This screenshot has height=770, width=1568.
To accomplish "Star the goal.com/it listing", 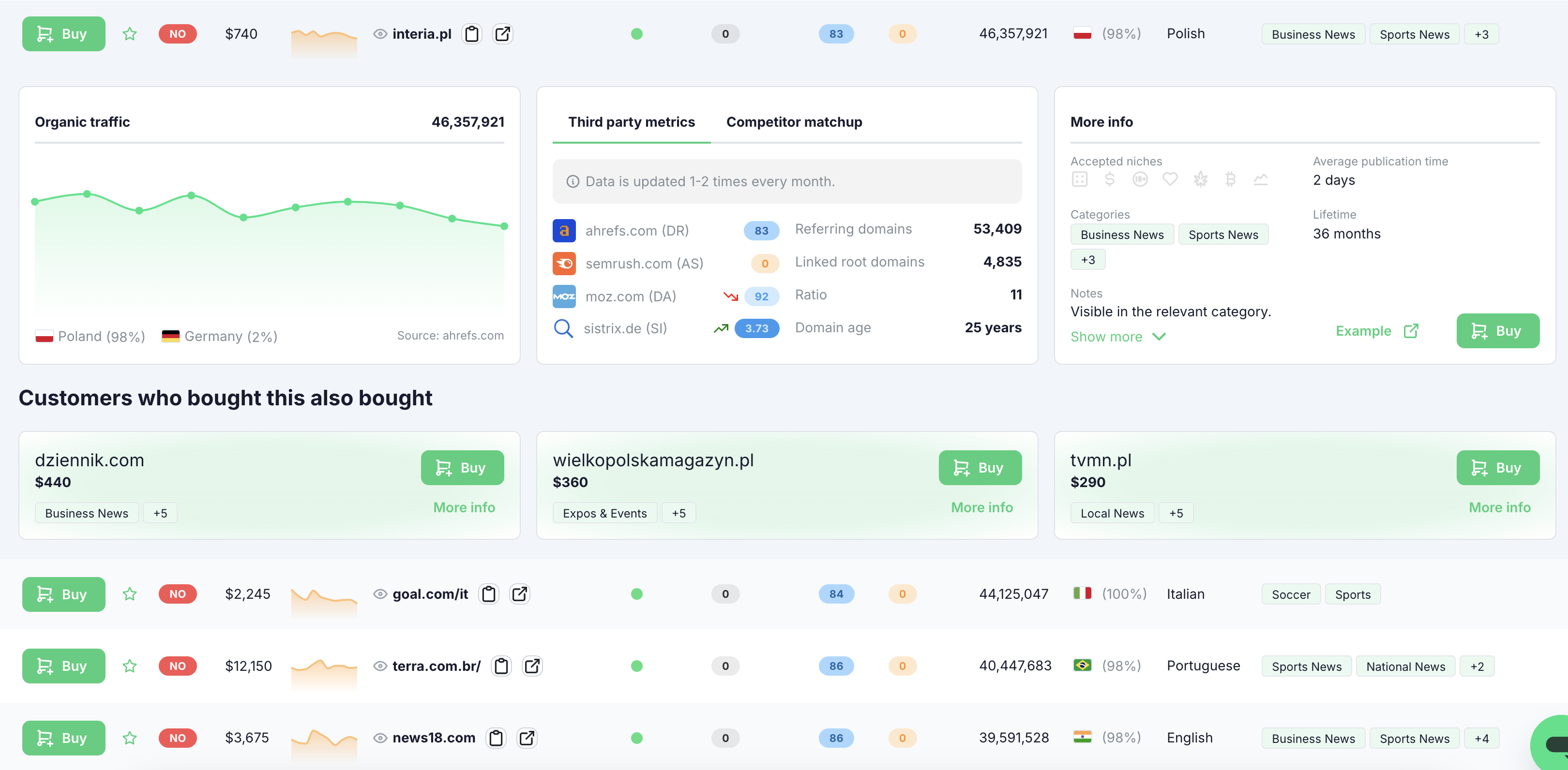I will pyautogui.click(x=129, y=594).
